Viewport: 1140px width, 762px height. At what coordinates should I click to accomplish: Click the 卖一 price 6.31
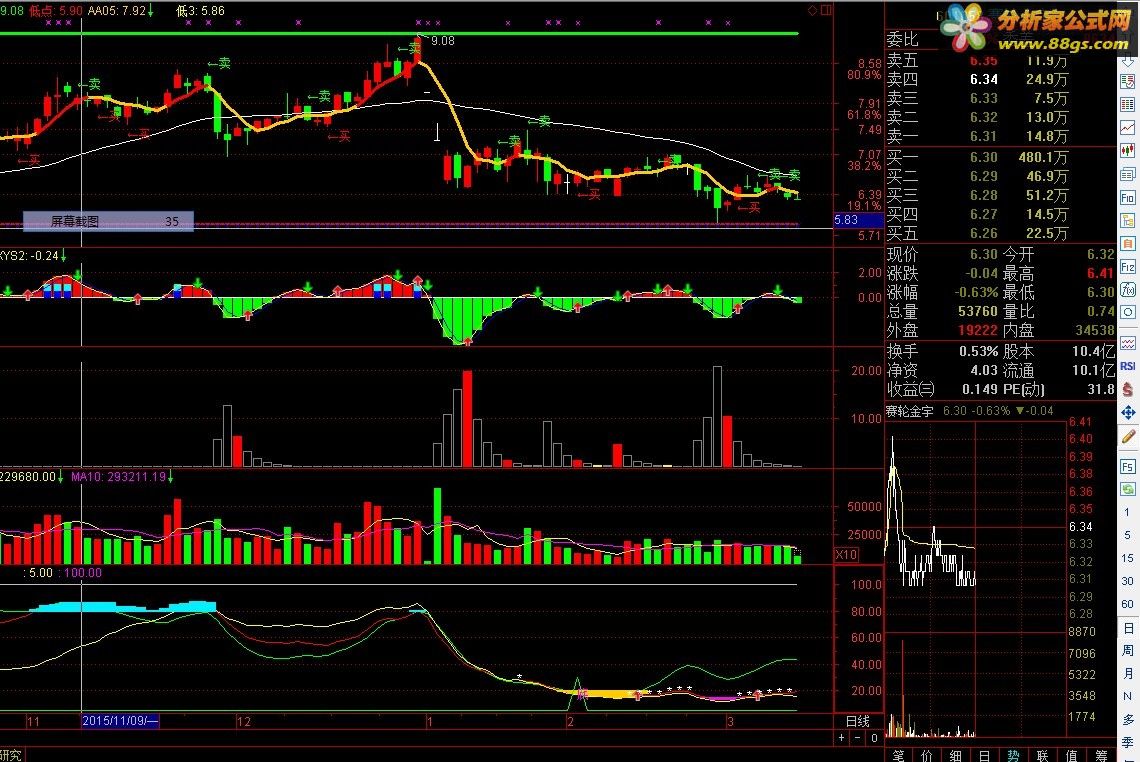tap(983, 136)
